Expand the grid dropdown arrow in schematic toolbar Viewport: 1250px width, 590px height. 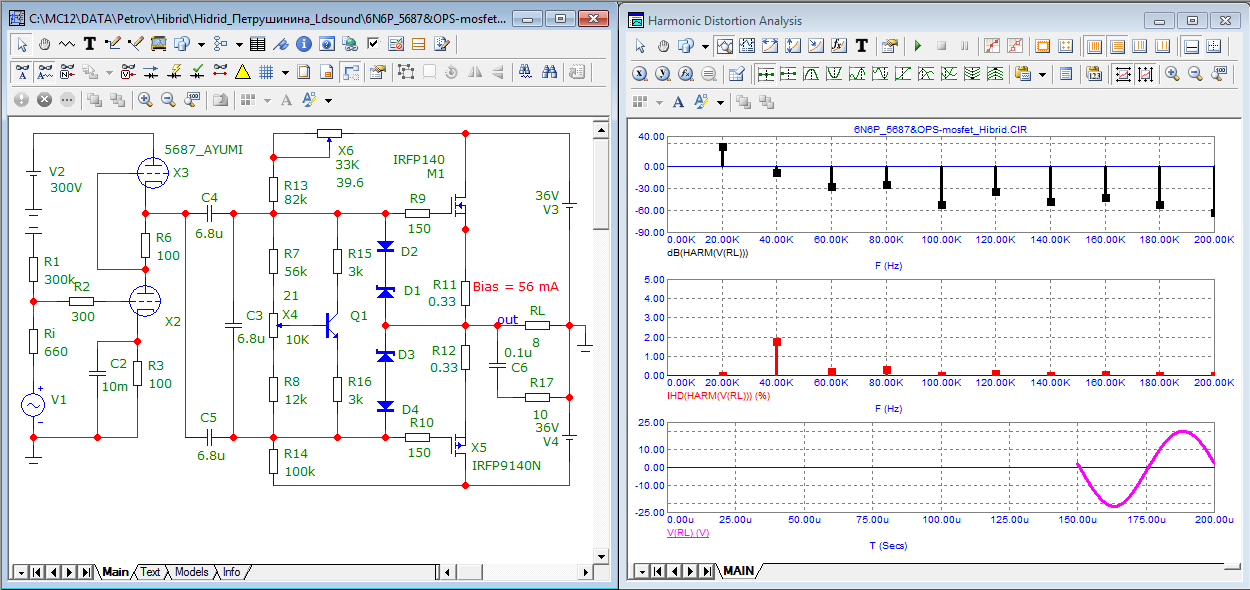(284, 72)
